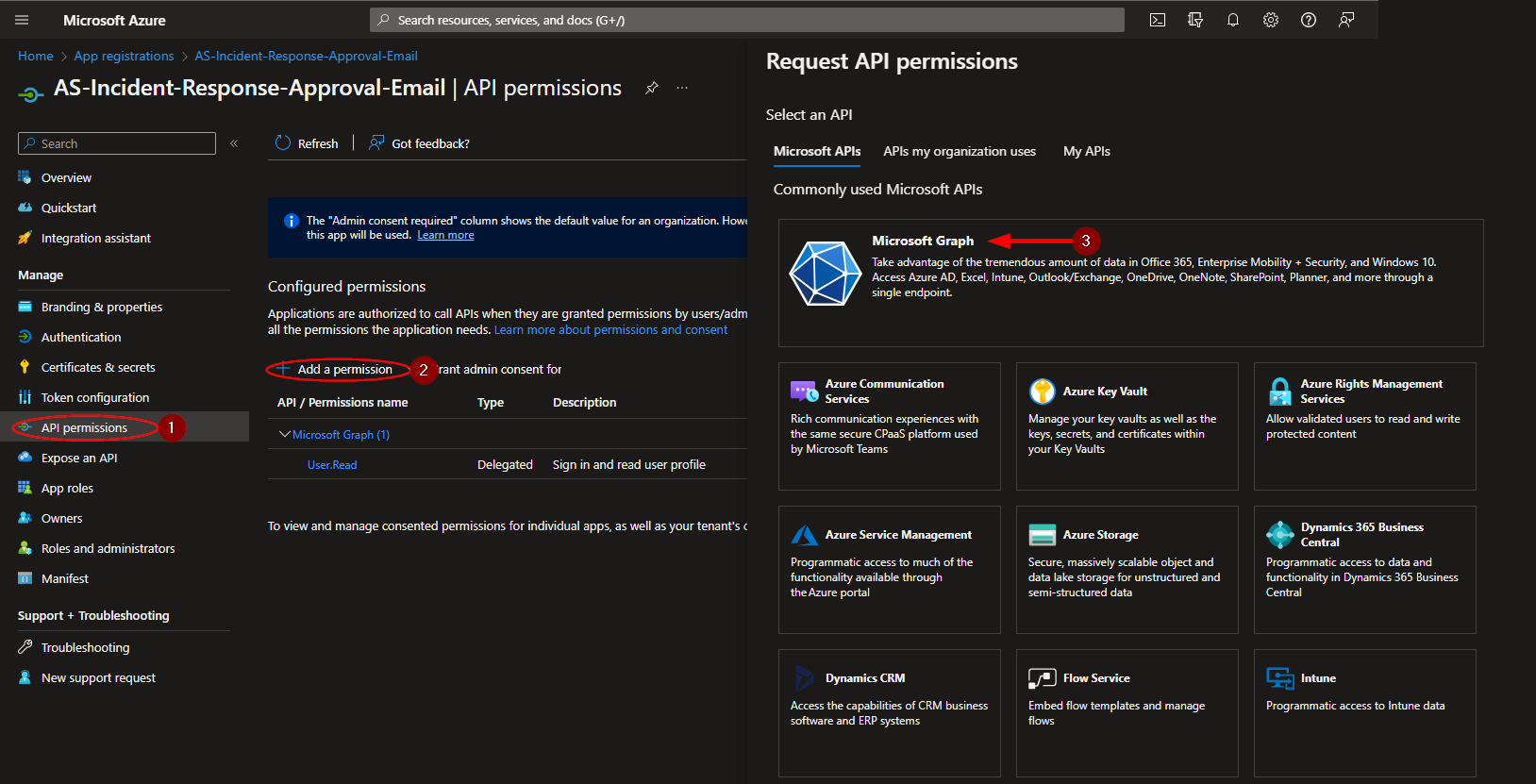Open the notifications bell

[1233, 20]
